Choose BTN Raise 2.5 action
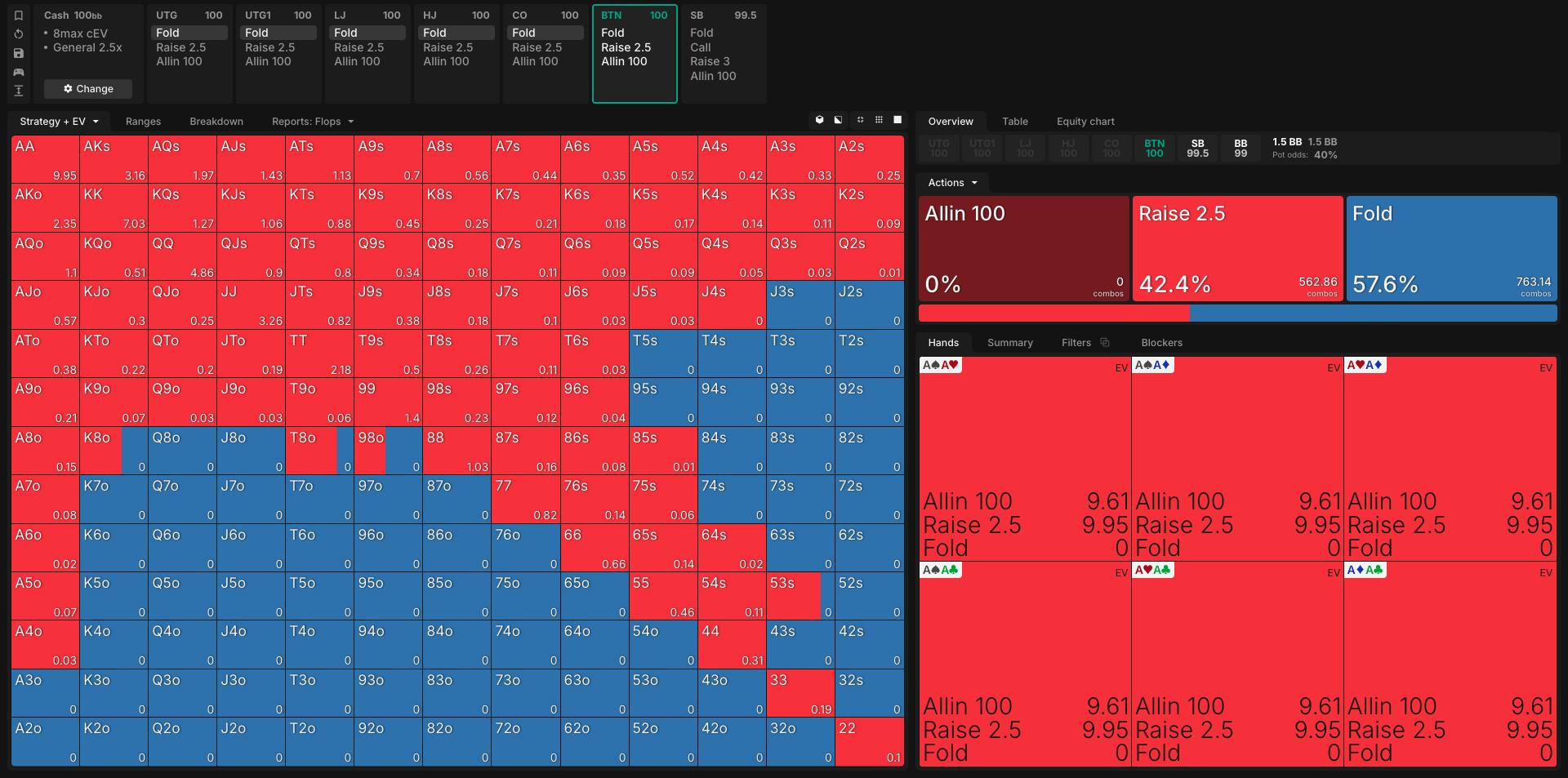 pos(626,47)
